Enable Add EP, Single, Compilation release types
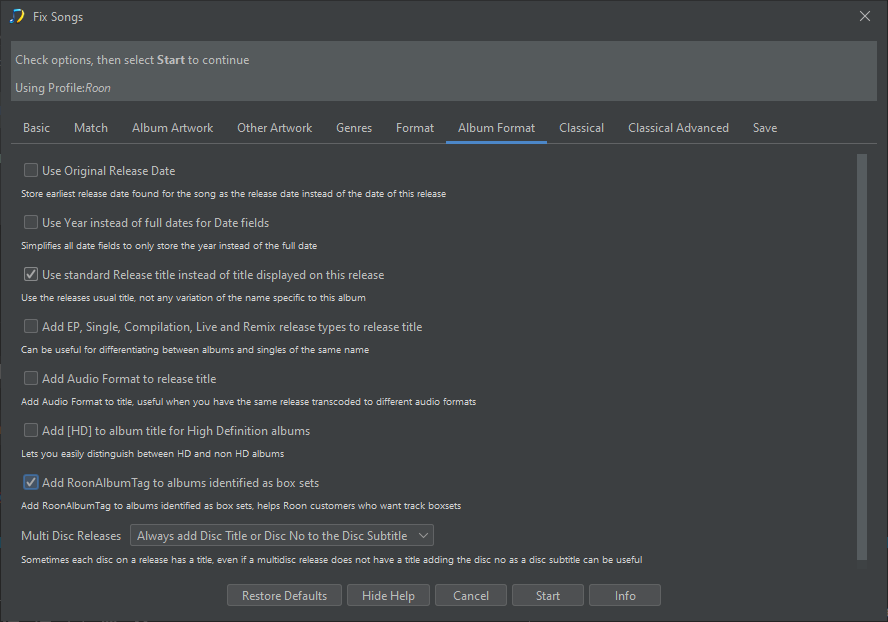This screenshot has width=888, height=622. pos(31,327)
